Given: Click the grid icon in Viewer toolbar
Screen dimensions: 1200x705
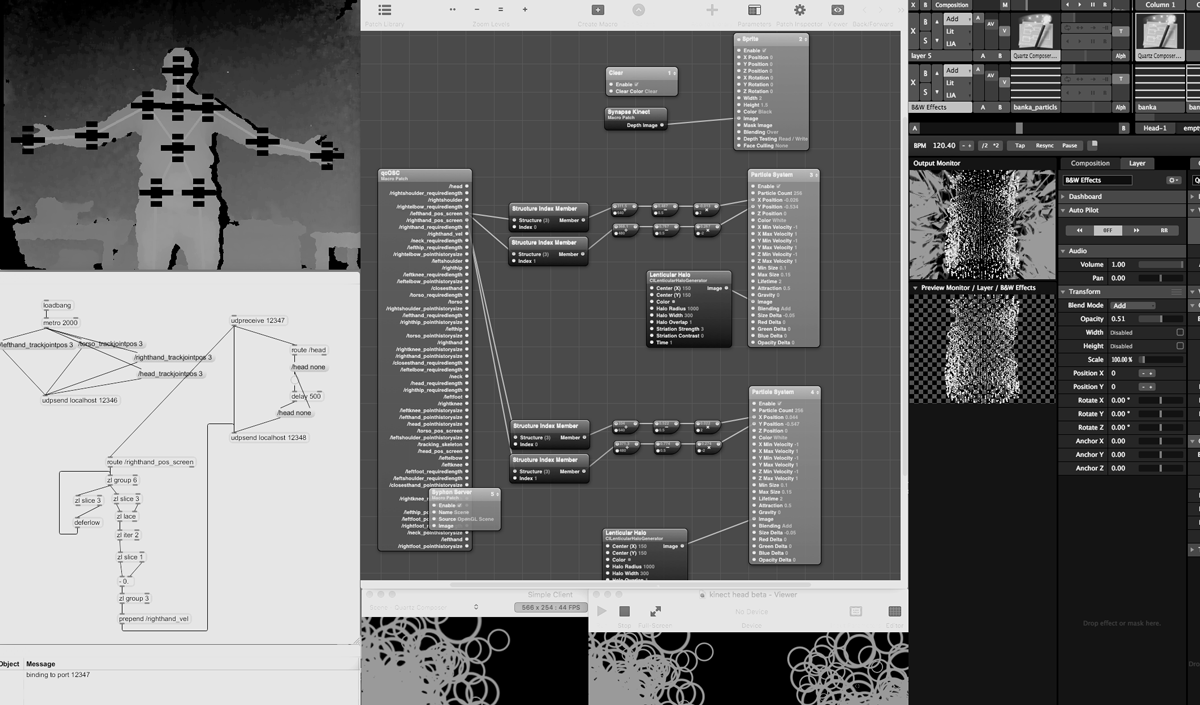Looking at the screenshot, I should tap(895, 611).
